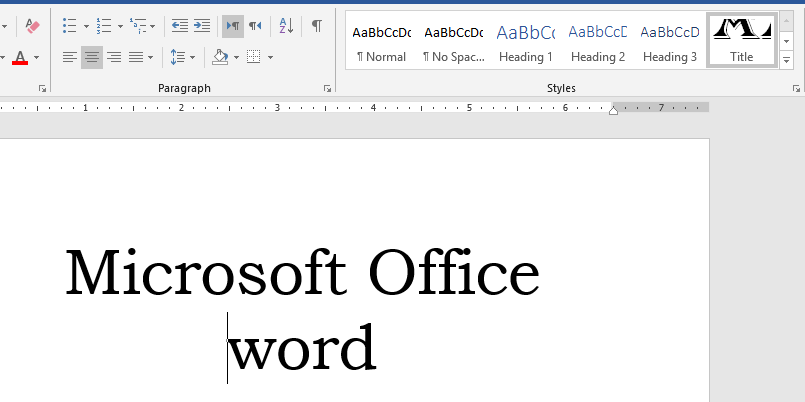Open the Shading color dropdown arrow
Viewport: 805px width, 402px height.
pyautogui.click(x=236, y=58)
